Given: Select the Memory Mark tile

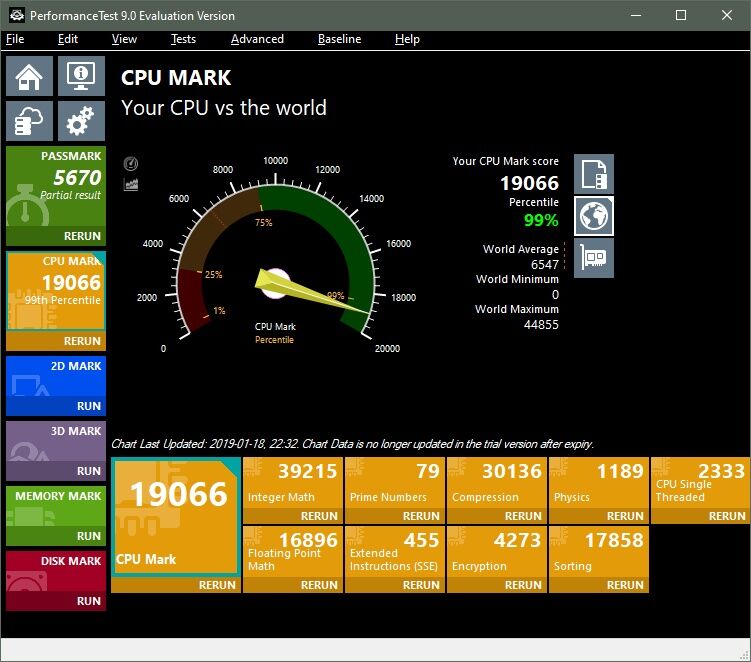Looking at the screenshot, I should point(56,507).
